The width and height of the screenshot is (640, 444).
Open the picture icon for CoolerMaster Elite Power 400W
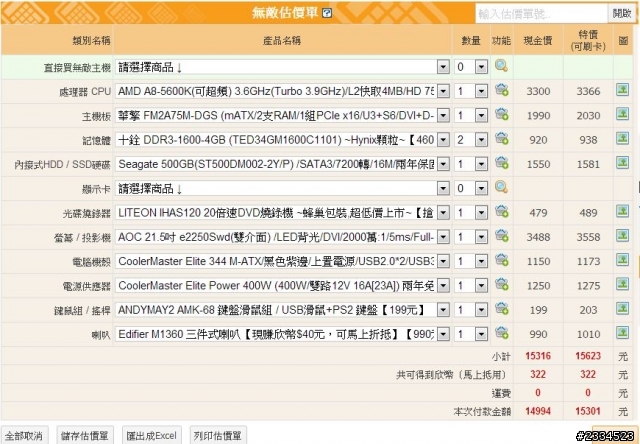point(622,284)
